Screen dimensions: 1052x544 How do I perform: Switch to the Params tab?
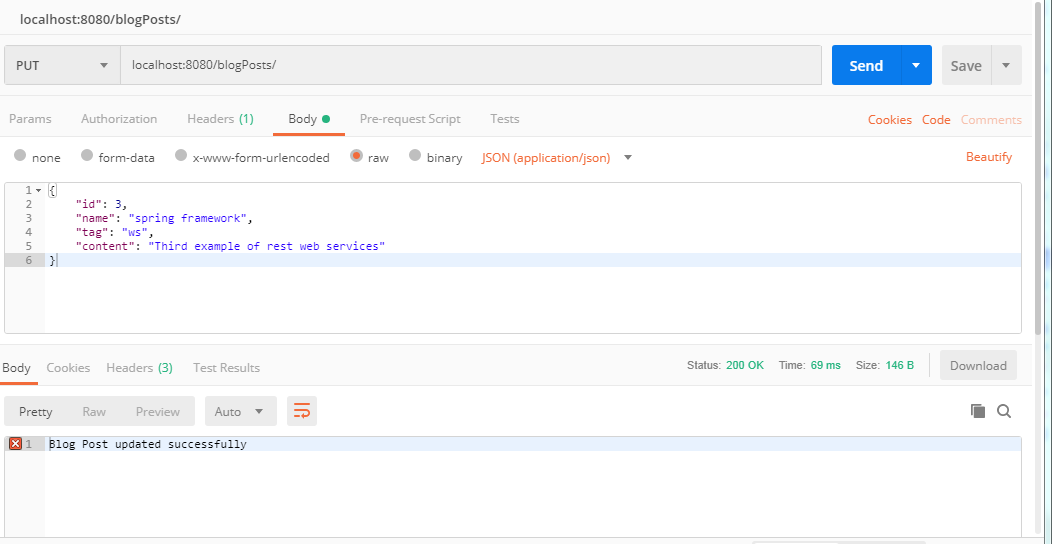click(x=30, y=119)
